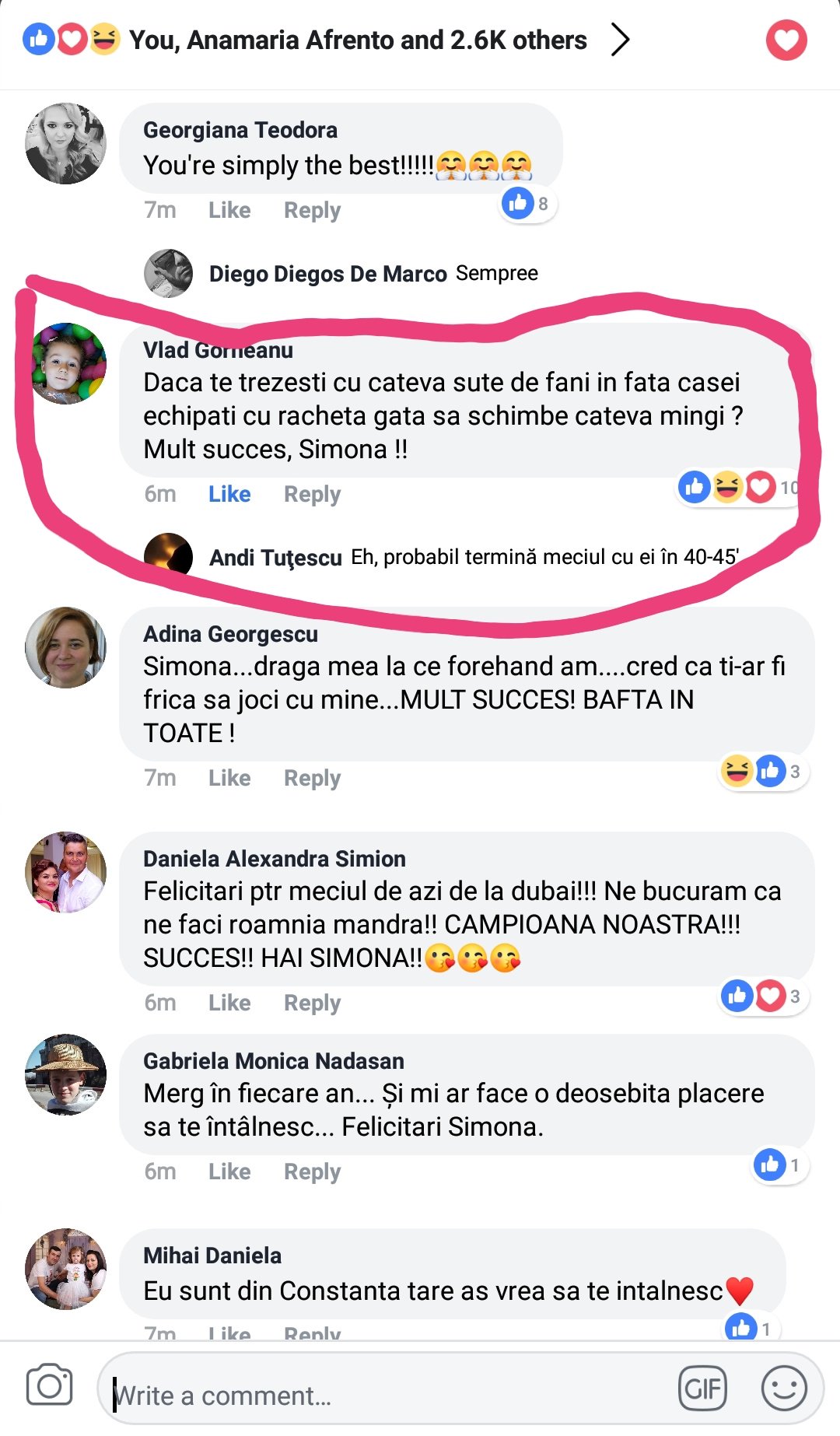Reply to Daniela Alexandra Simion's comment
Viewport: 840px width, 1436px height.
[312, 1003]
